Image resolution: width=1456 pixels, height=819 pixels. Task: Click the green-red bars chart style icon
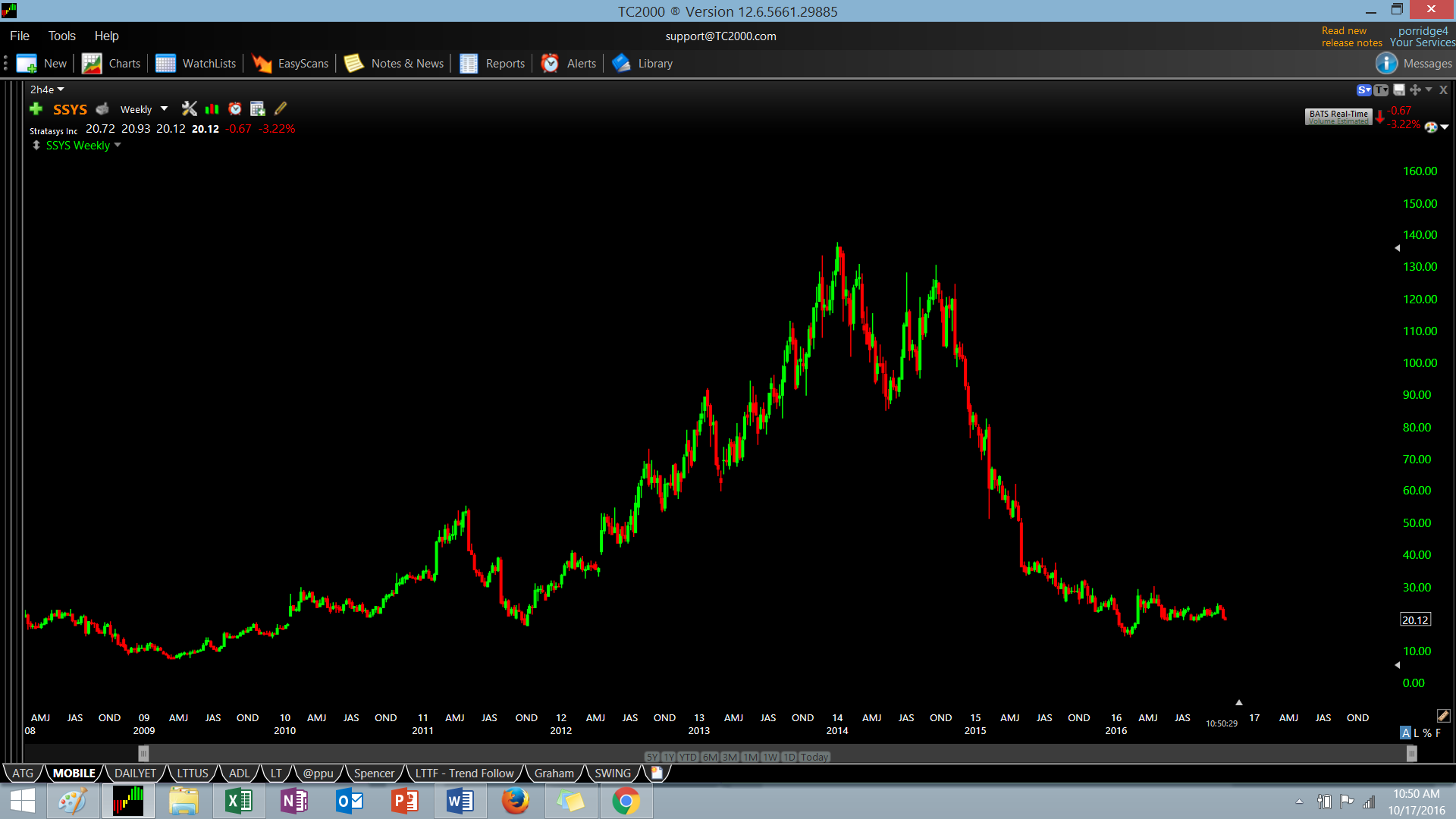(x=212, y=109)
